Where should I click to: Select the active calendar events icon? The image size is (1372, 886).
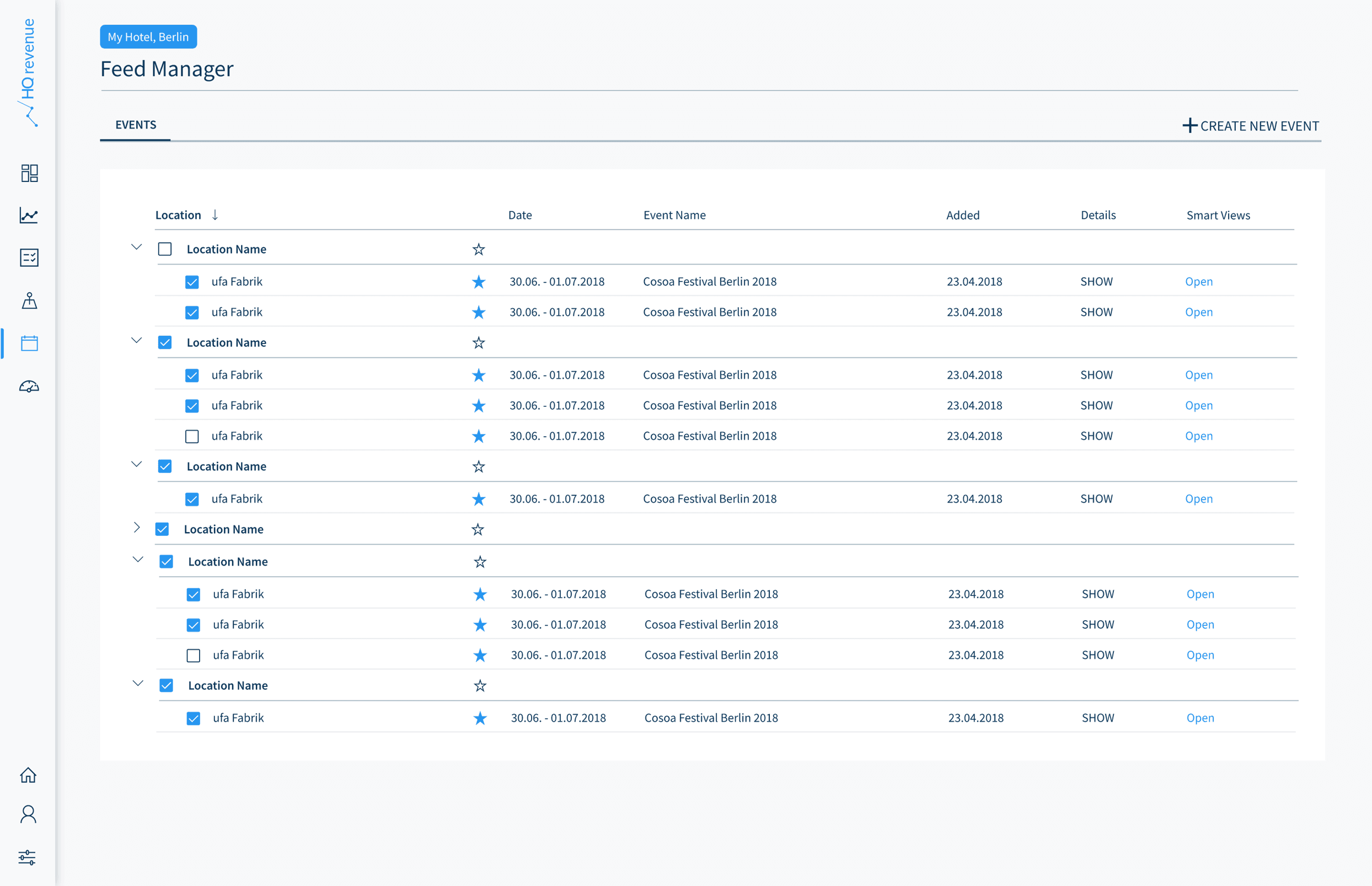tap(29, 343)
